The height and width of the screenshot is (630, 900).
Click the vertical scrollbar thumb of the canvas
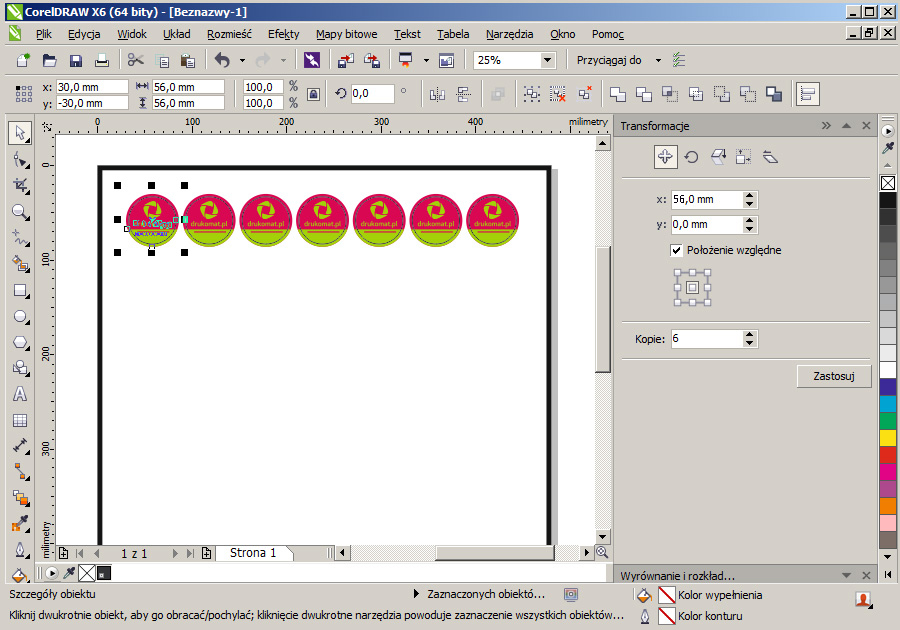click(602, 310)
